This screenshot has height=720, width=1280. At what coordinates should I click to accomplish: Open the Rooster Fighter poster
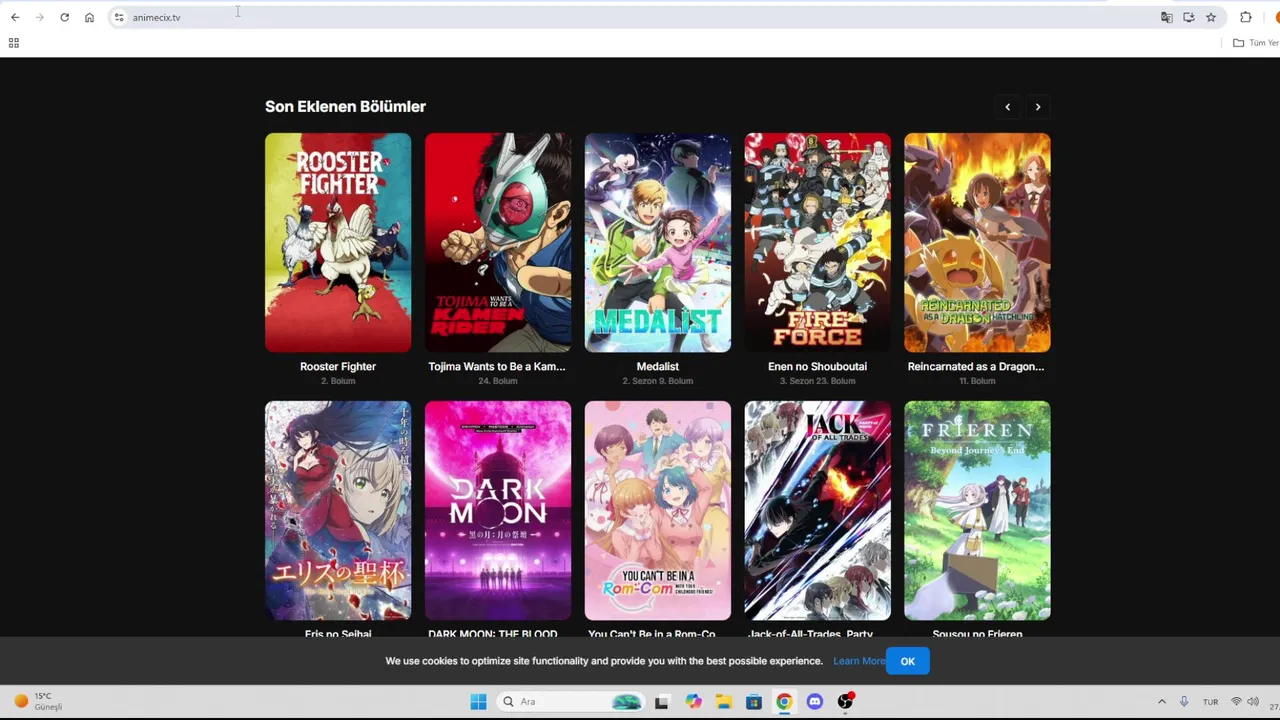338,243
